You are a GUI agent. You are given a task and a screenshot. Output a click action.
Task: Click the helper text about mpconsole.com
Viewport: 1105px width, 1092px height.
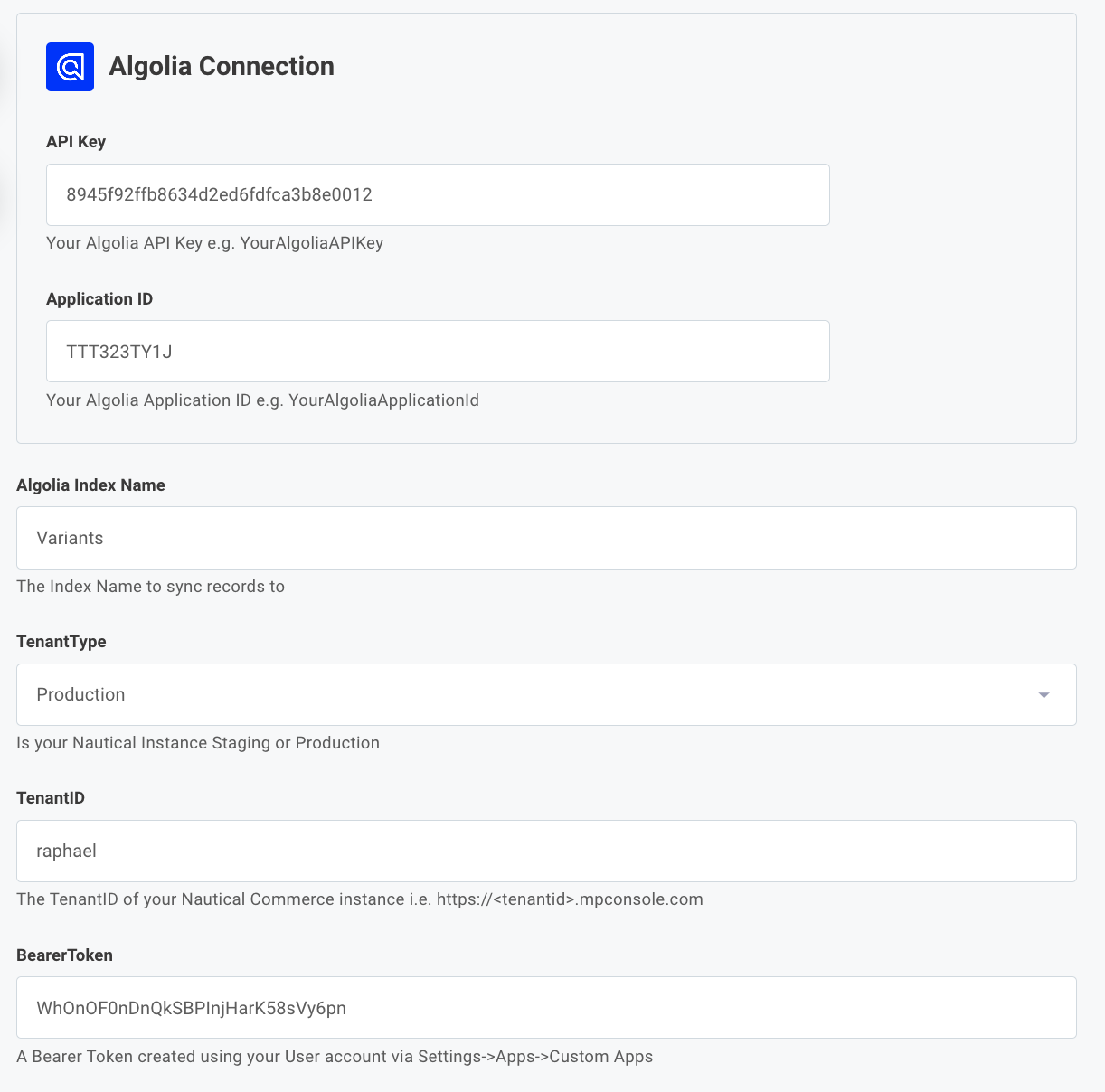(360, 899)
